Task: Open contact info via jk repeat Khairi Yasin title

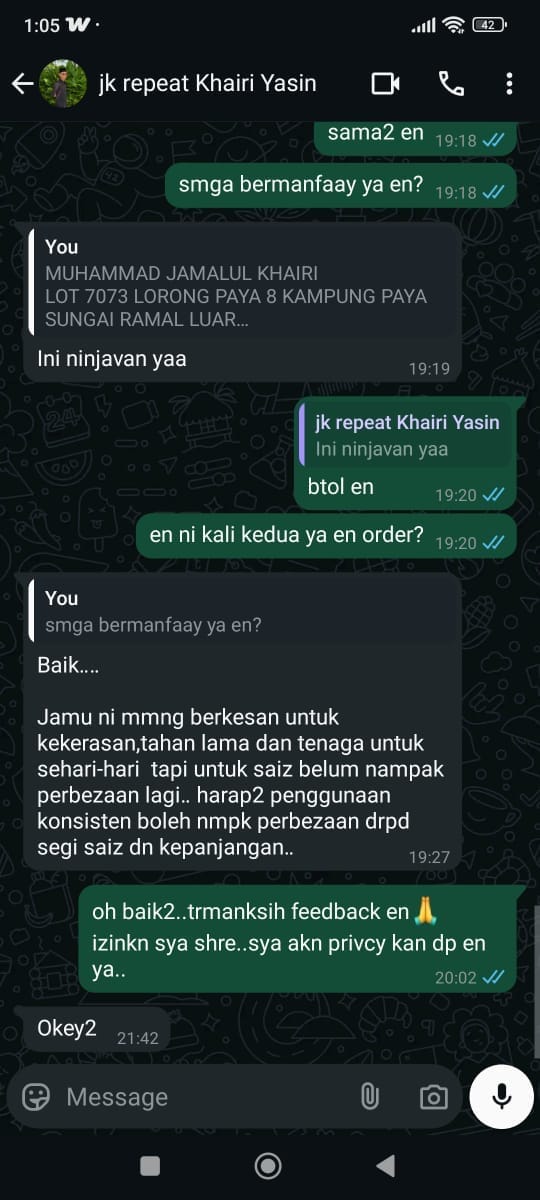Action: coord(207,84)
